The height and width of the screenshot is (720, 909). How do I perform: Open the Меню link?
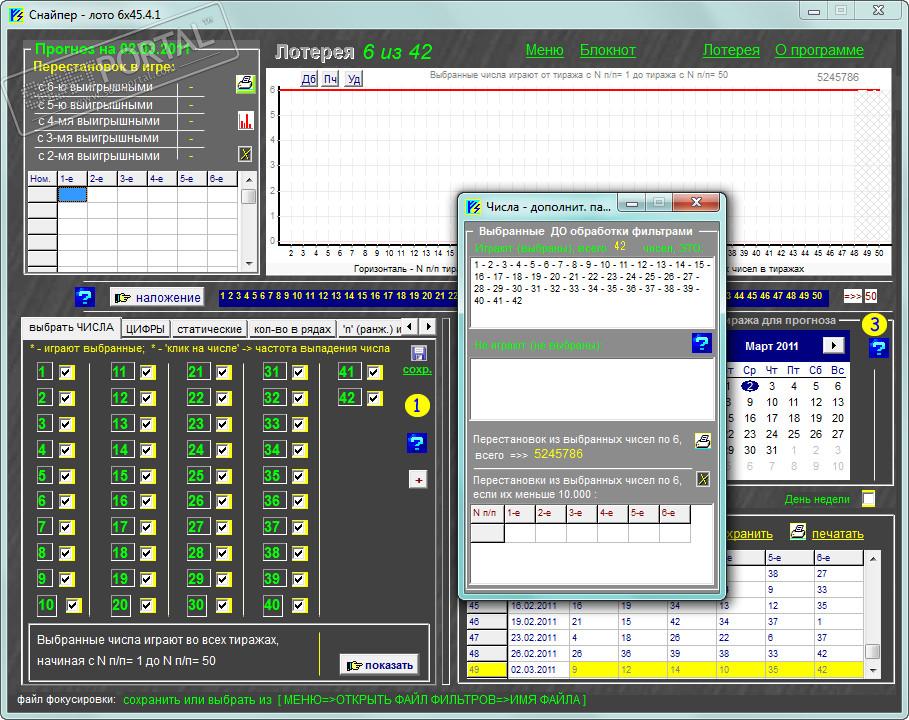pyautogui.click(x=544, y=50)
